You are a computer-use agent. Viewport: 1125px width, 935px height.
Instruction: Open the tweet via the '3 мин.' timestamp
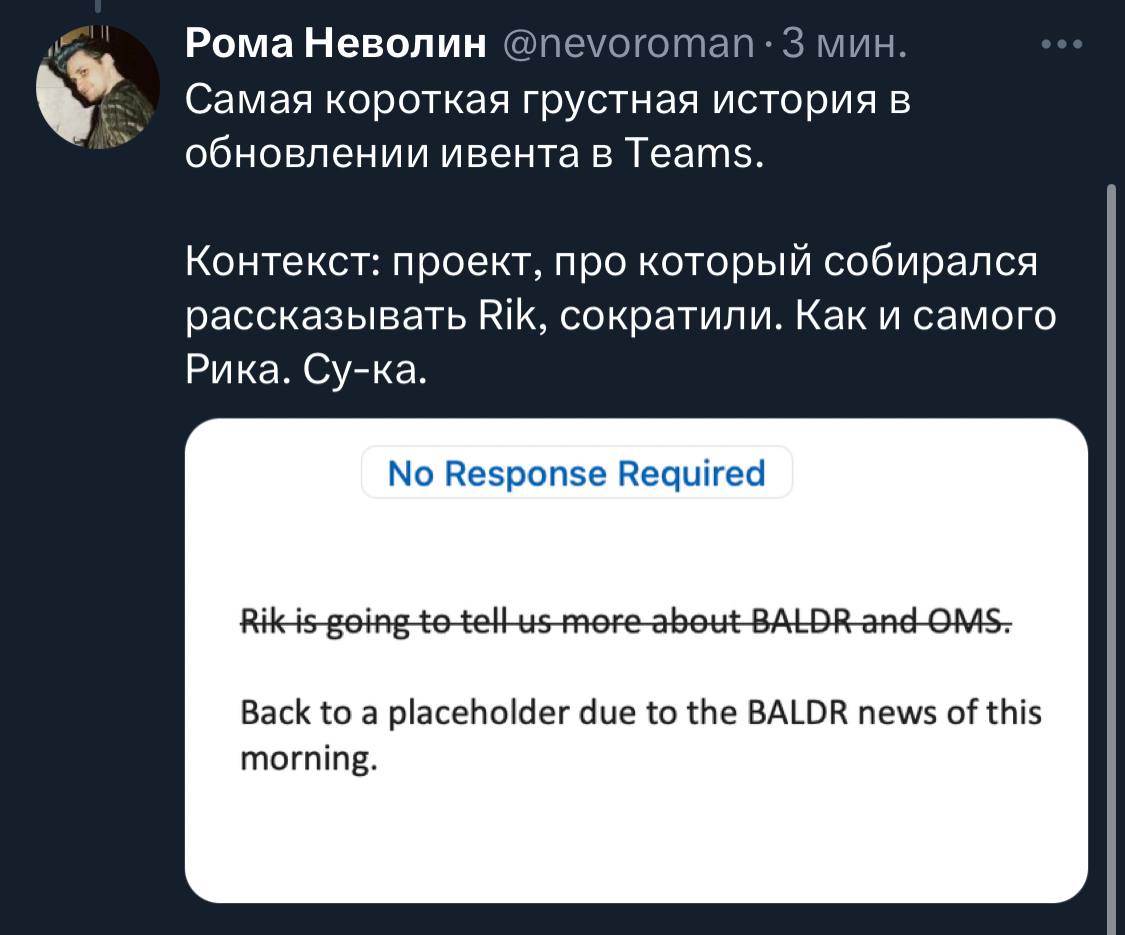pyautogui.click(x=844, y=44)
